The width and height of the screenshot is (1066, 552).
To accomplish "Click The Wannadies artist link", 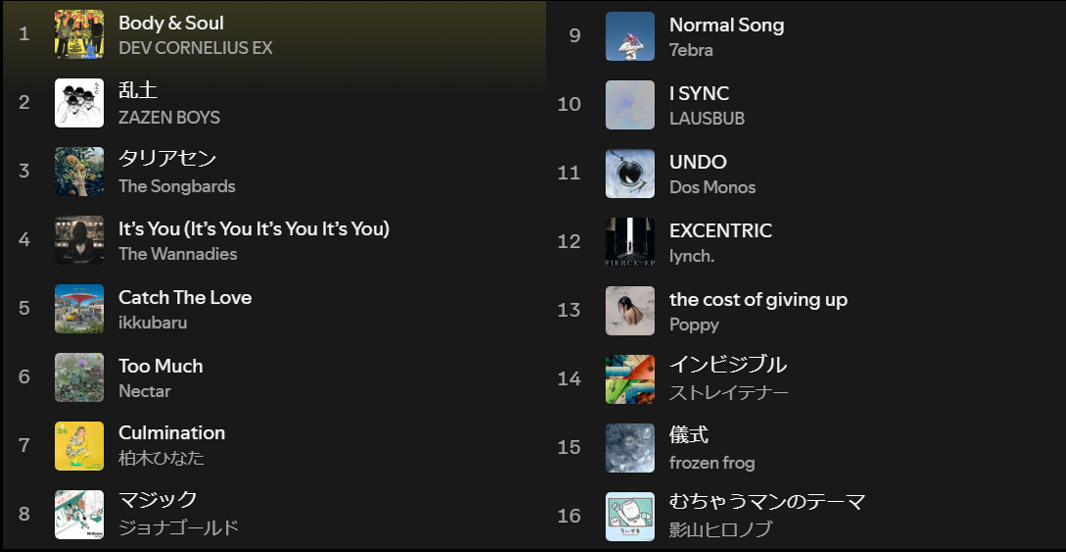I will point(177,254).
